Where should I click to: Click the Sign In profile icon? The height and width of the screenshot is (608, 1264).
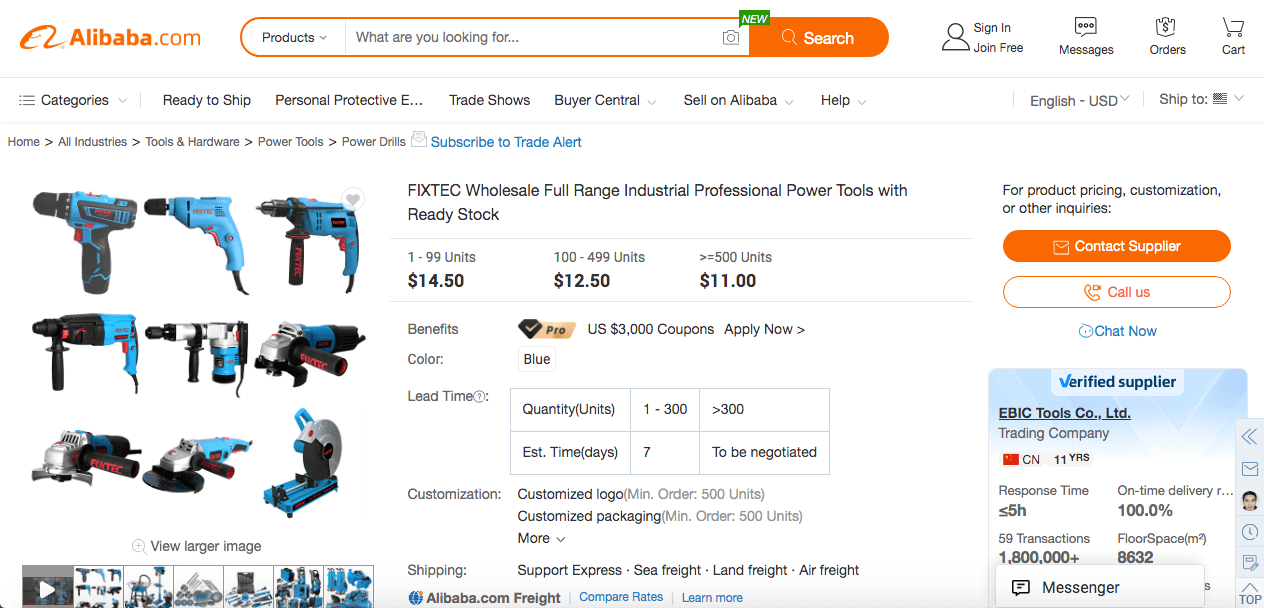pyautogui.click(x=955, y=38)
